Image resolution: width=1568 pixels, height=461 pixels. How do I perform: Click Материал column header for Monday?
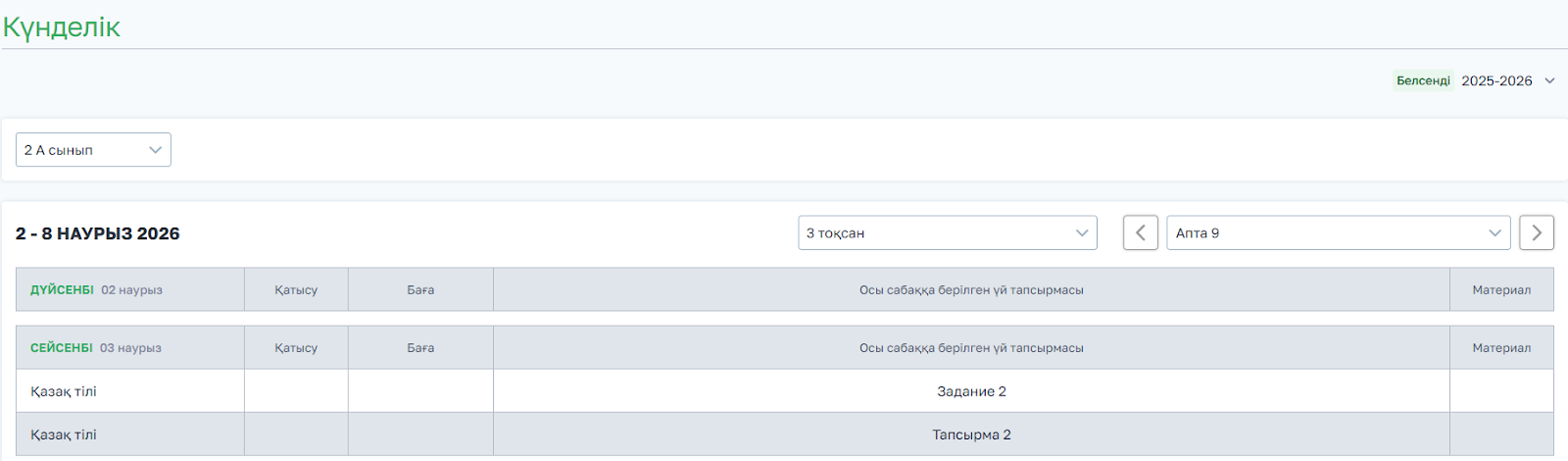point(1500,289)
